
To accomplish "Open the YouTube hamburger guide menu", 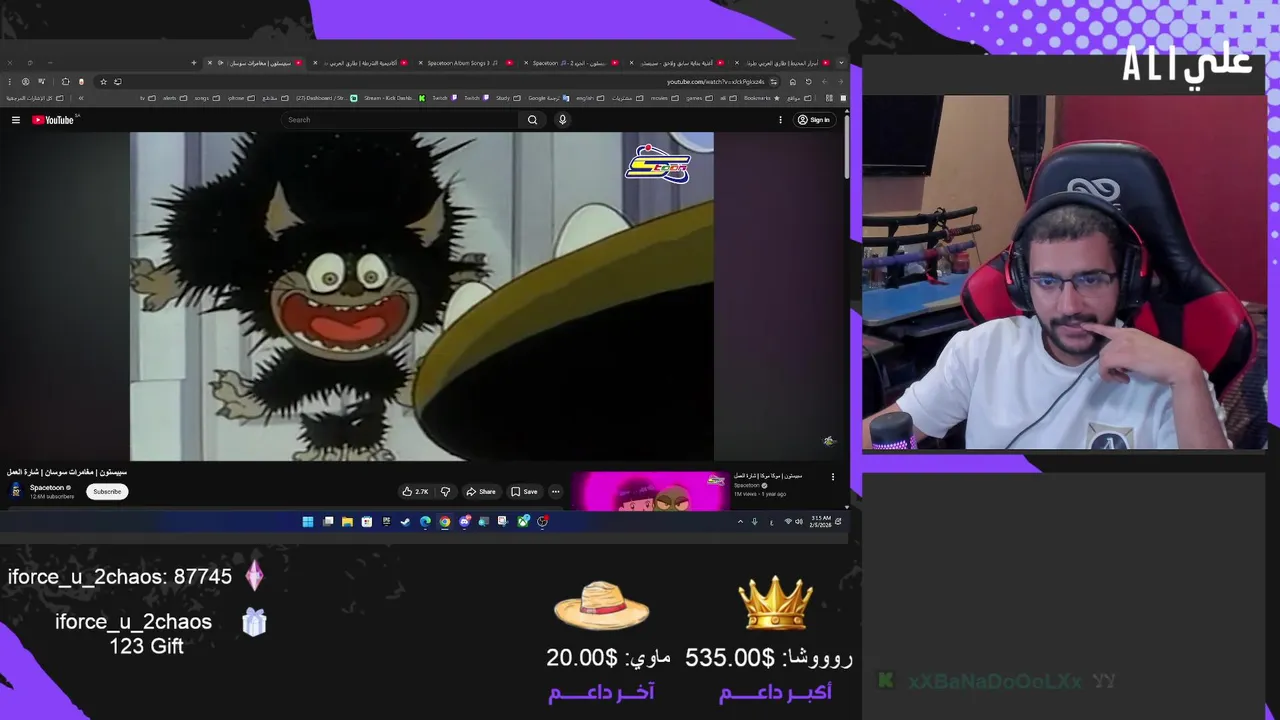I will click(15, 120).
